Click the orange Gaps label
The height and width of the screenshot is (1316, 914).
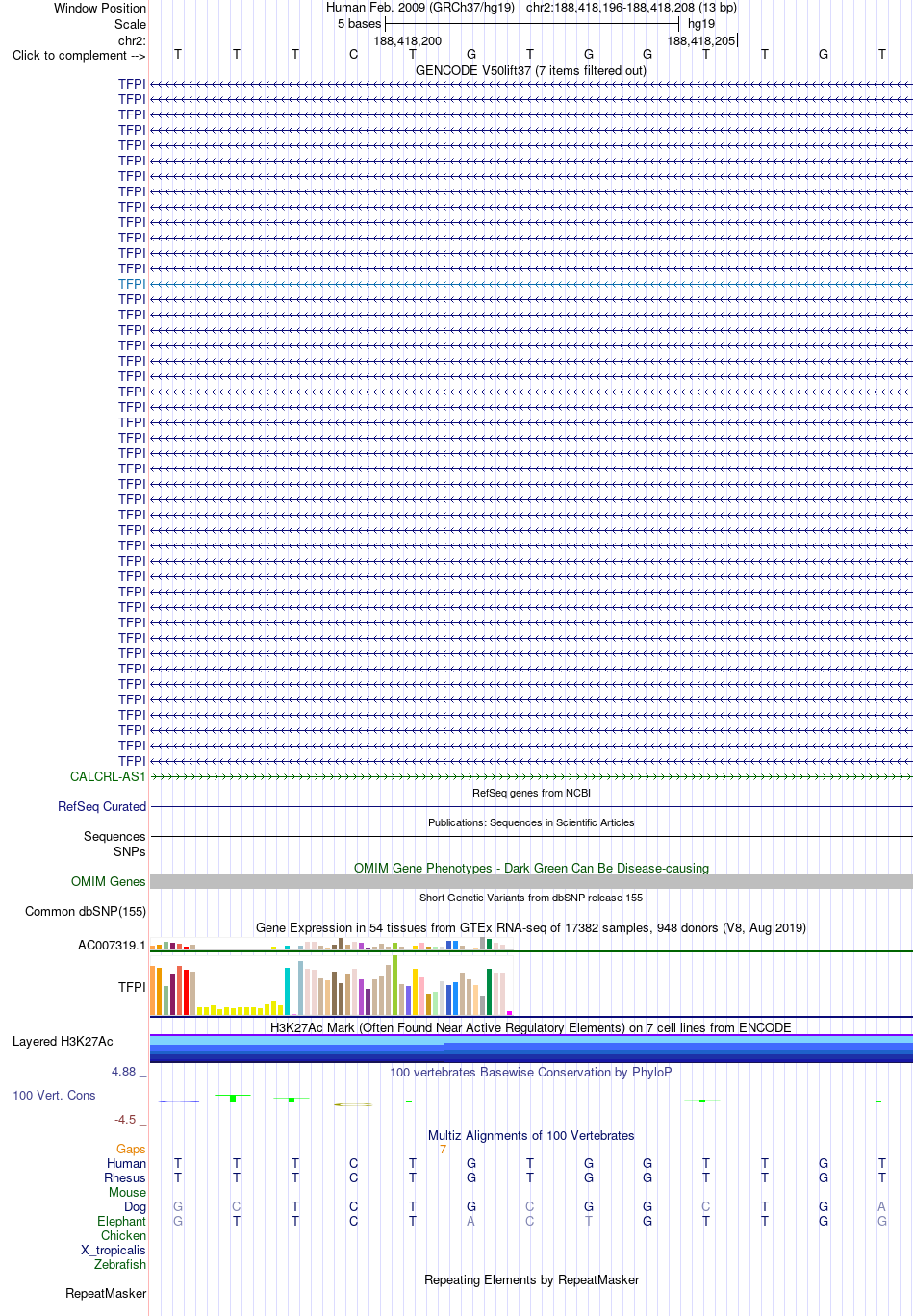pos(131,1149)
